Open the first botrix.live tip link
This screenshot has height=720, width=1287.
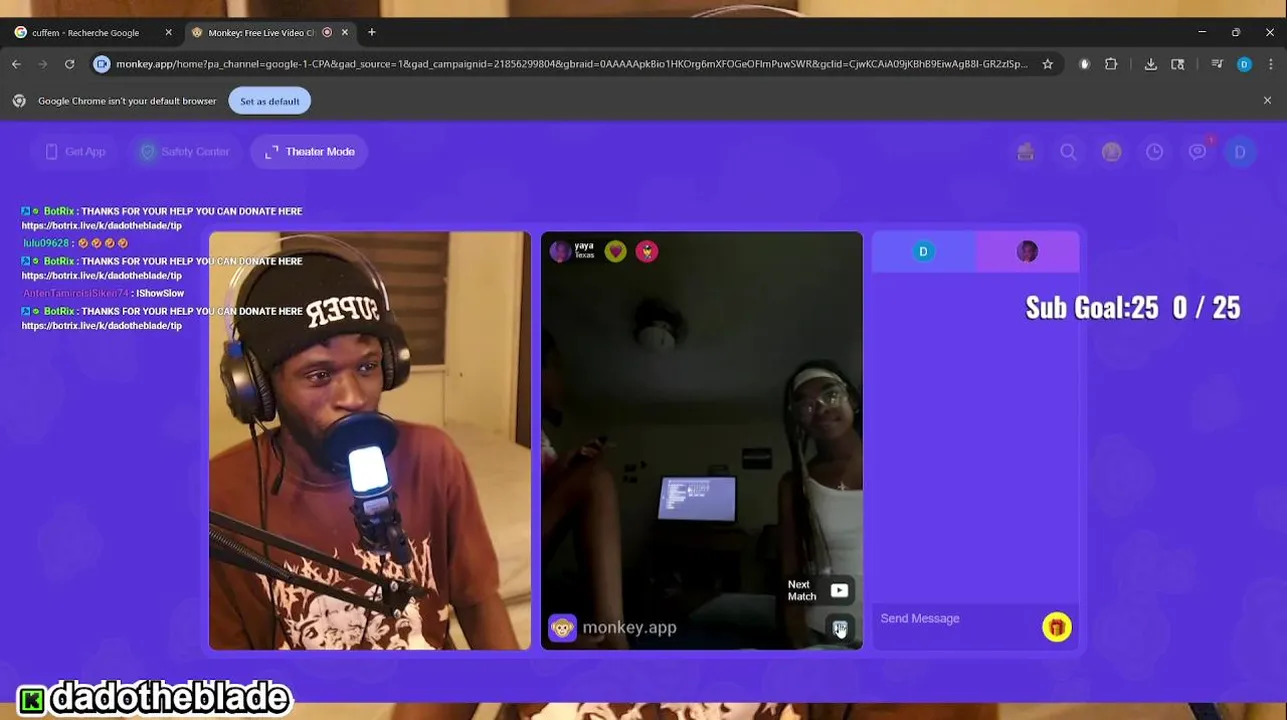(102, 226)
